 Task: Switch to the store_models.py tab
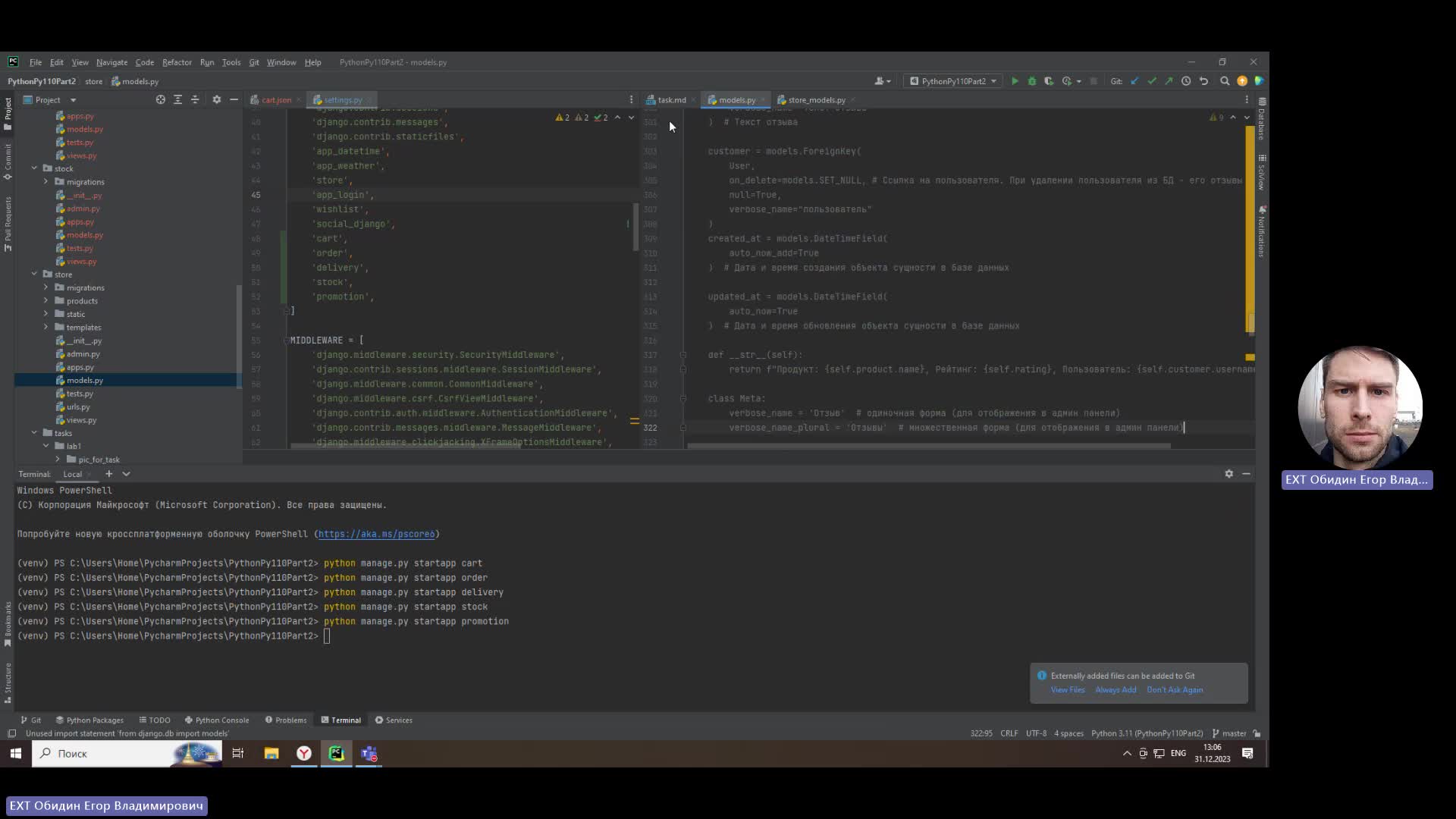click(817, 100)
